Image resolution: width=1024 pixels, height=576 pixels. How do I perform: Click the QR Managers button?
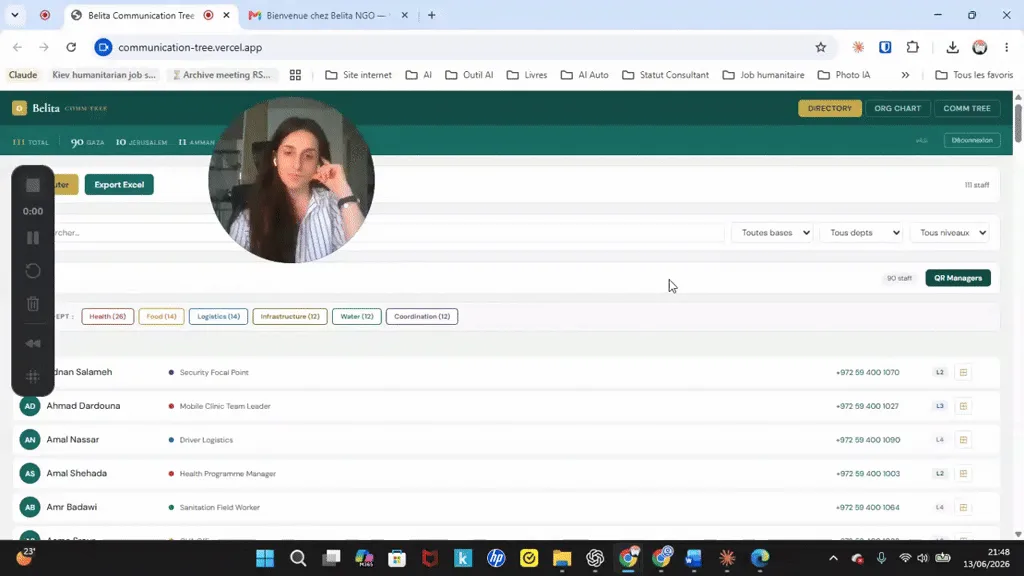[x=958, y=278]
